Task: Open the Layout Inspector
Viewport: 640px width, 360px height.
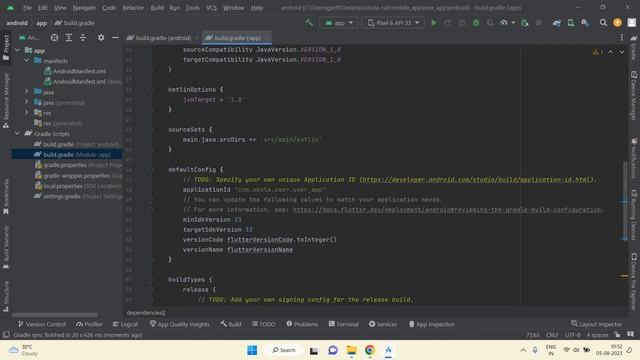Action: 596,324
